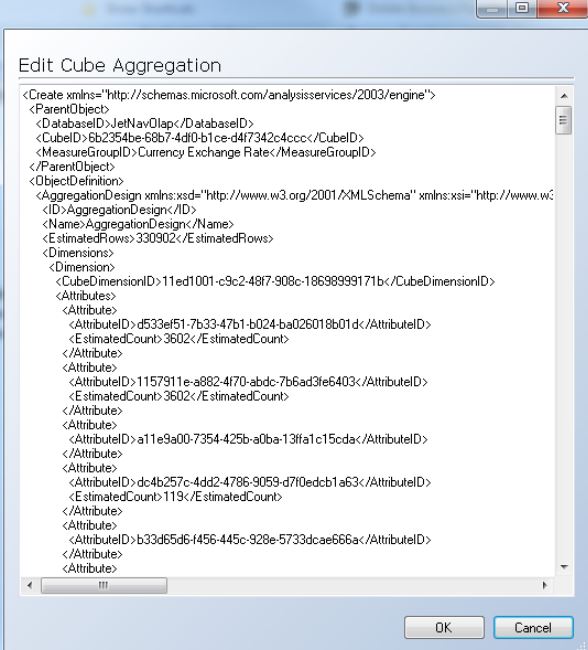The image size is (588, 650).
Task: Click the horizontal scrollbar right arrow
Action: point(545,585)
